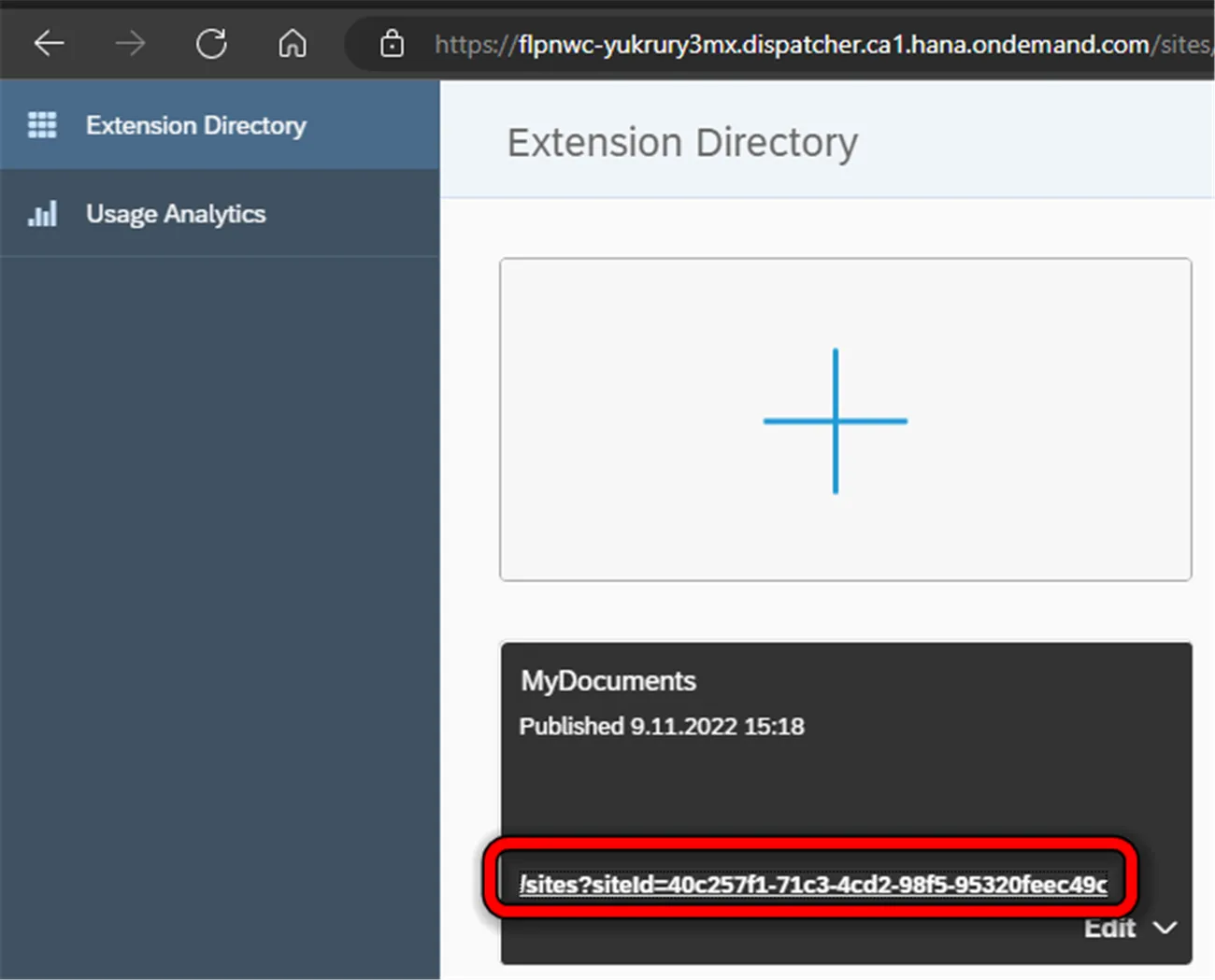Screen dimensions: 1215x980
Task: Open the browser home page icon
Action: 293,43
